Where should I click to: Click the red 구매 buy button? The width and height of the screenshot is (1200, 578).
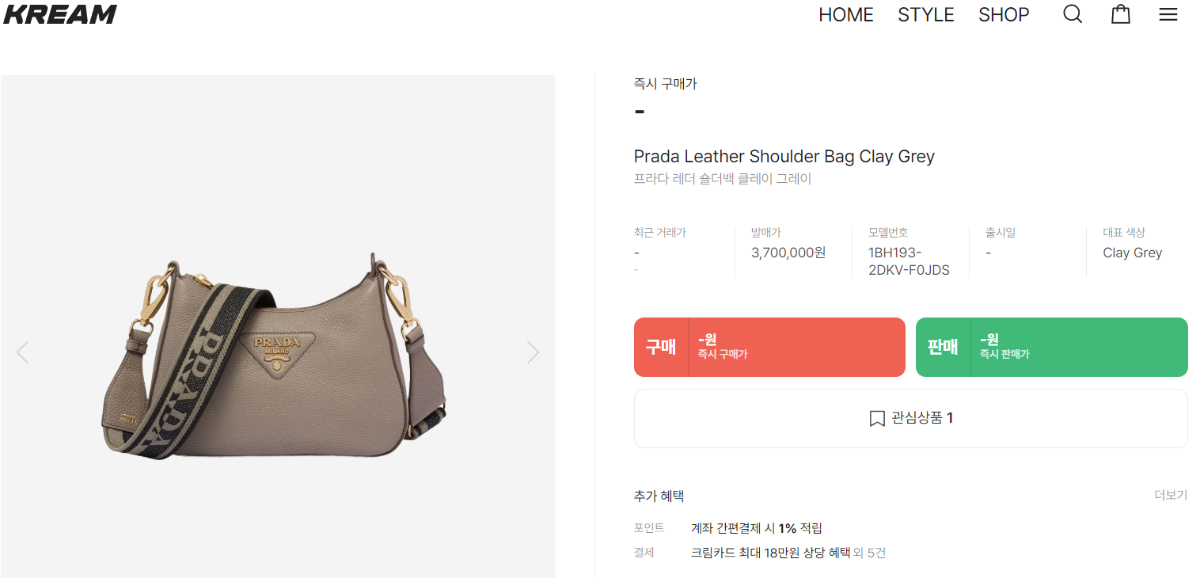pos(769,347)
